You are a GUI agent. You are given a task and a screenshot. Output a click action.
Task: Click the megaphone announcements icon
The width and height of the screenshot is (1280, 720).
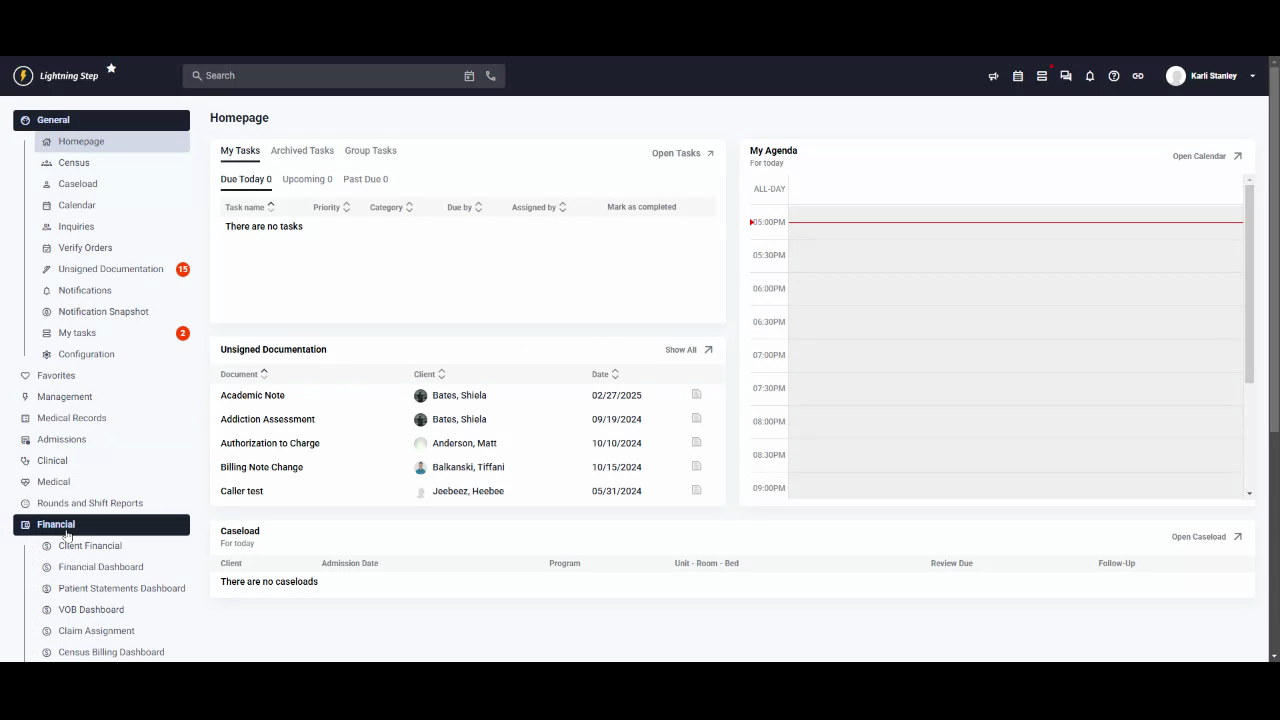pos(993,76)
